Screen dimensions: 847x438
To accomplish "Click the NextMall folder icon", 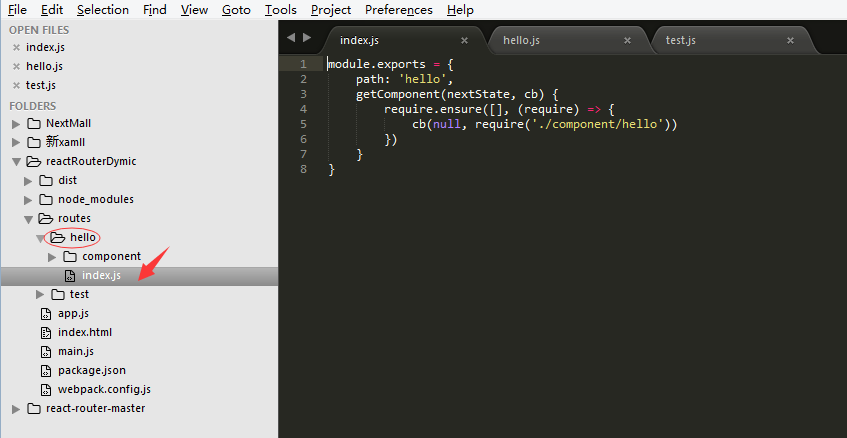I will point(33,124).
